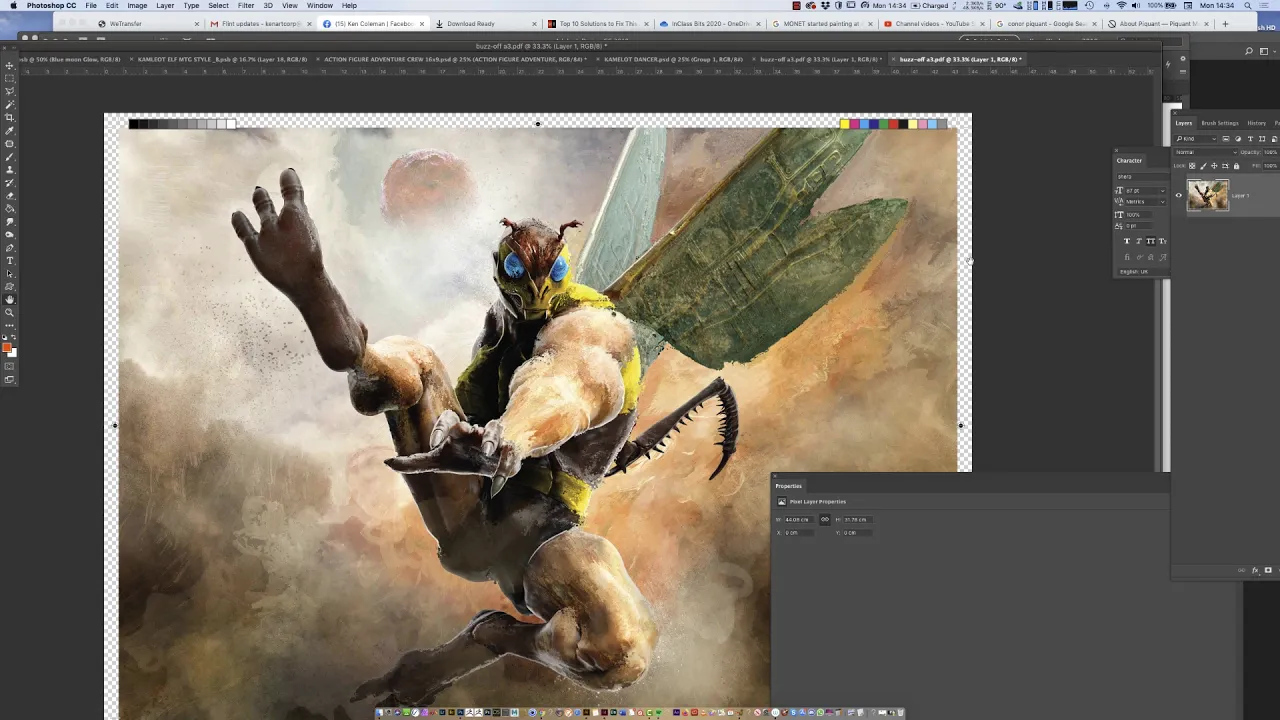Toggle lock position
Image resolution: width=1280 pixels, height=720 pixels.
pyautogui.click(x=1214, y=166)
